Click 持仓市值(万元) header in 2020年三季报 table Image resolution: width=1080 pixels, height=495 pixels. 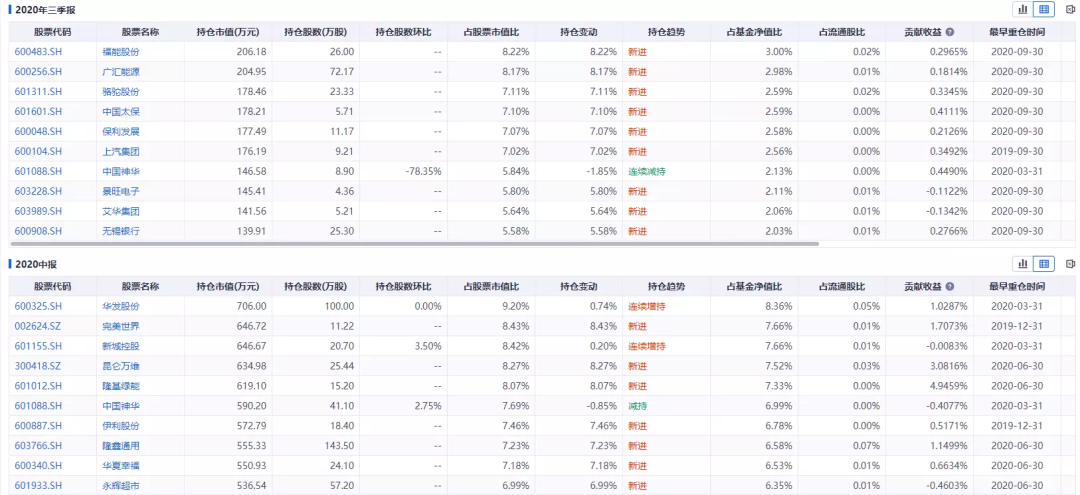228,32
